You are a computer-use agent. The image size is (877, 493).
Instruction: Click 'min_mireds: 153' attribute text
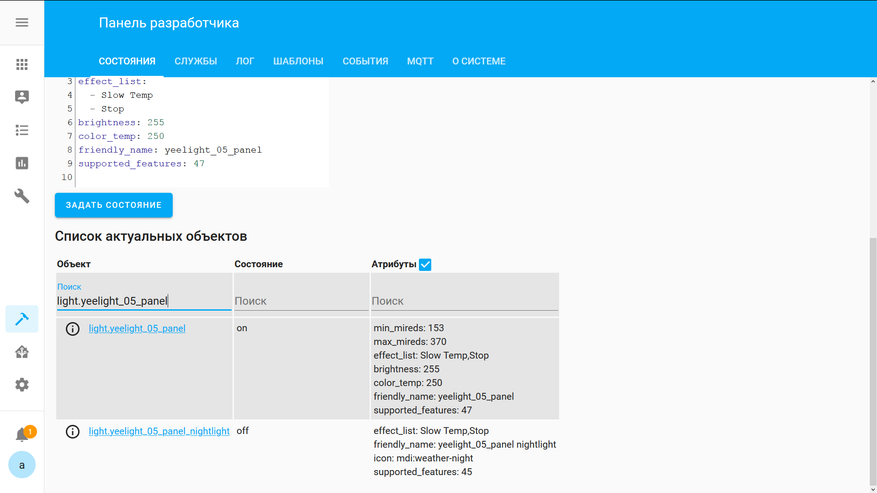point(409,328)
